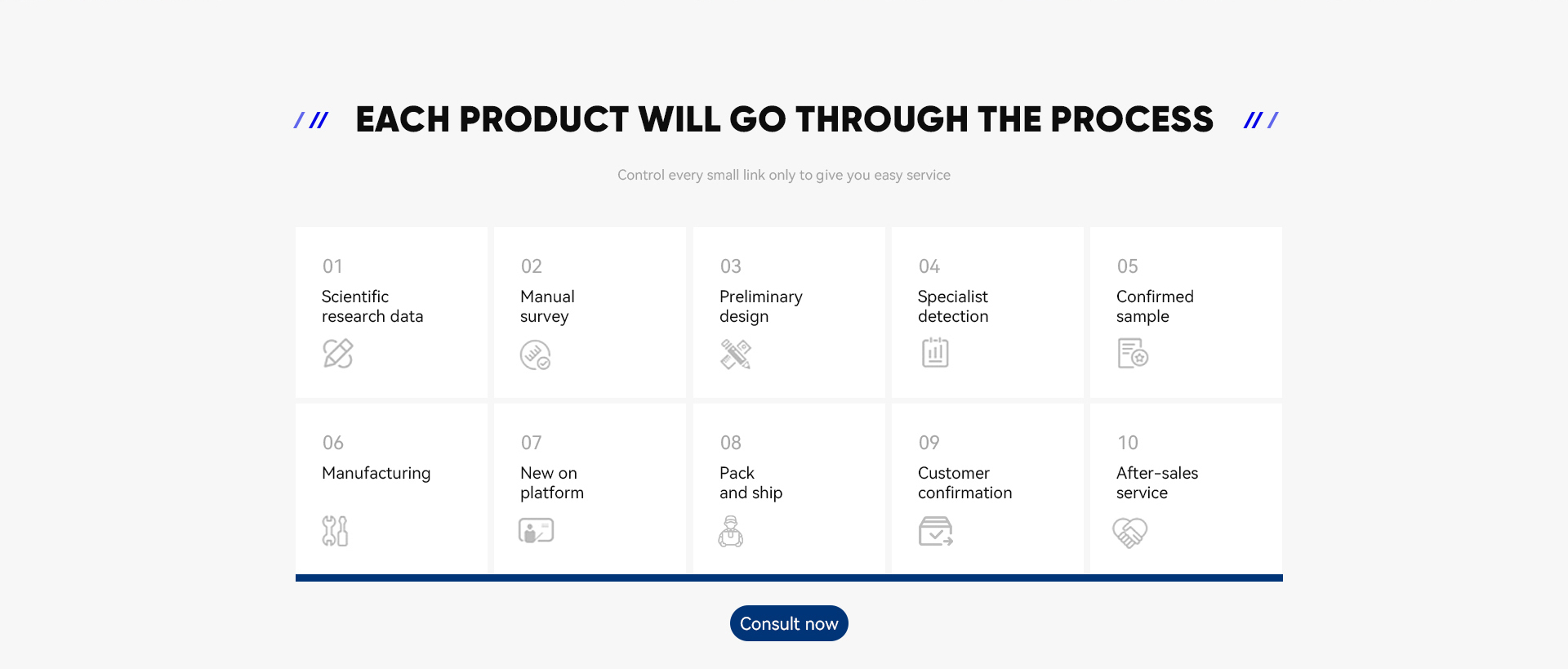Click the Confirmed sample document star icon
This screenshot has width=1568, height=669.
pyautogui.click(x=1133, y=353)
